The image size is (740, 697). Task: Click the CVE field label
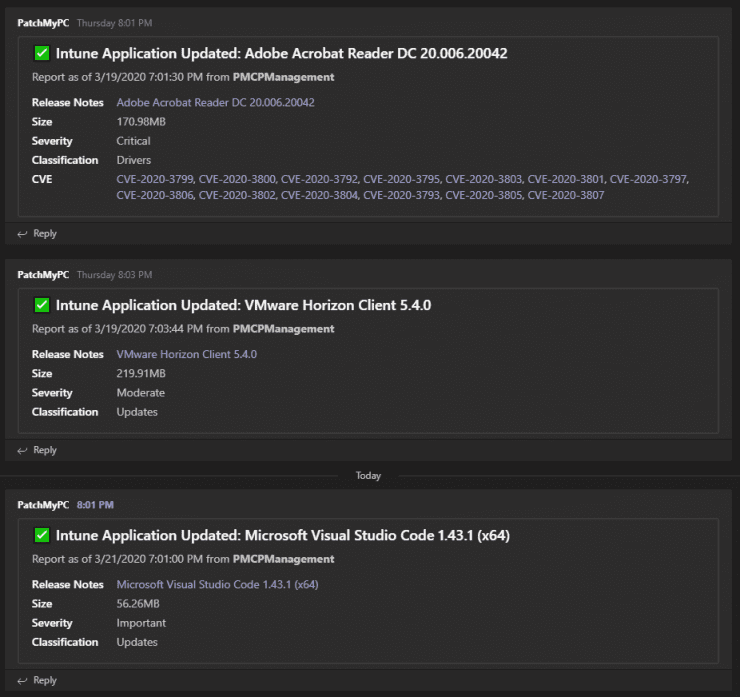click(42, 179)
